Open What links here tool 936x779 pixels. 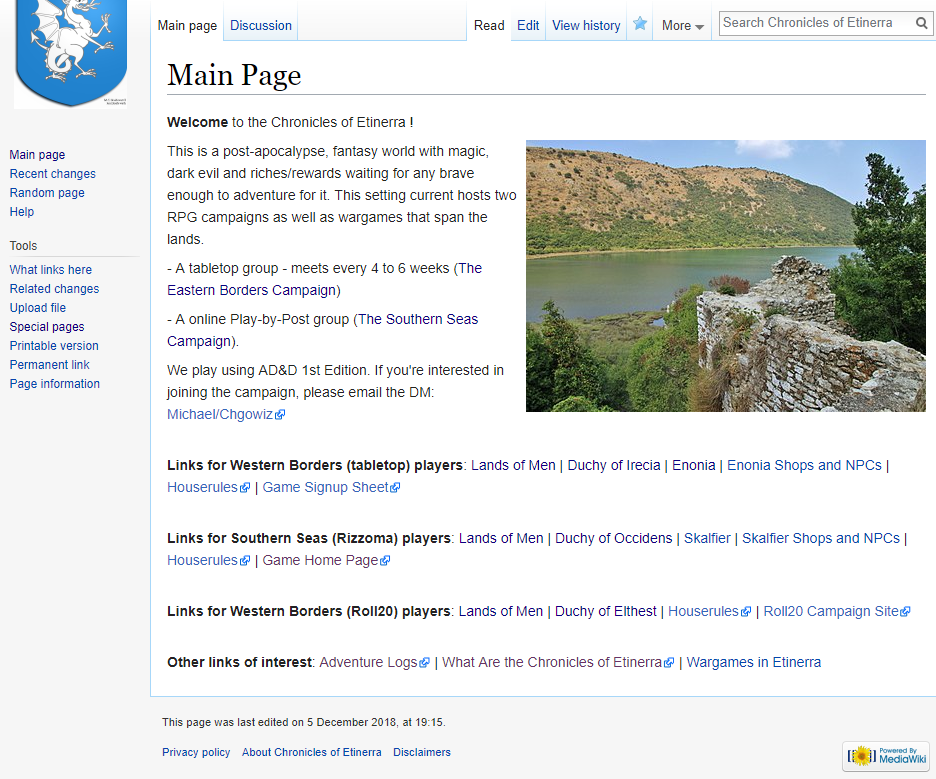51,270
